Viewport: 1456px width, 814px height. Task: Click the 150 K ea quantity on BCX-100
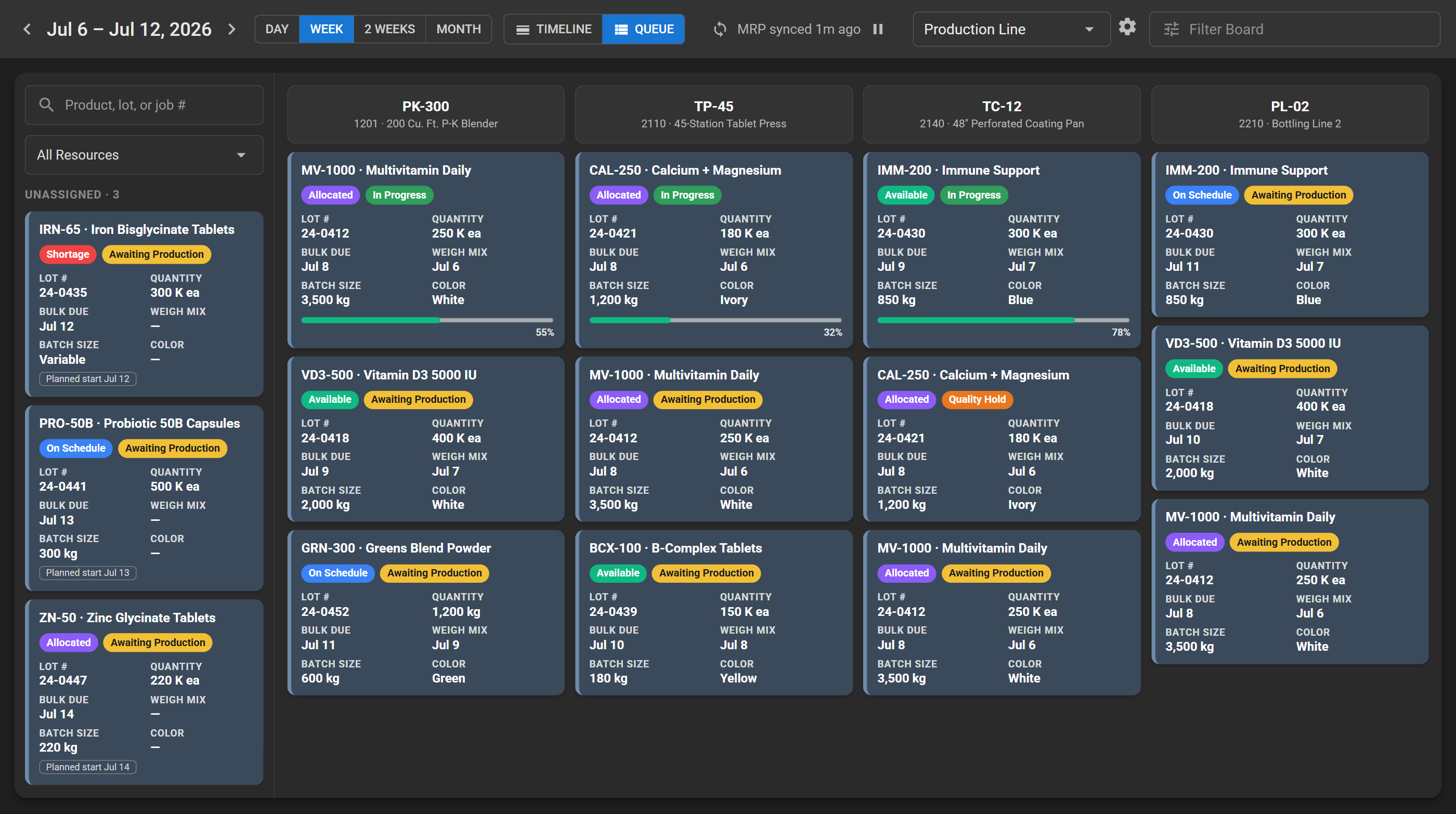click(x=745, y=611)
